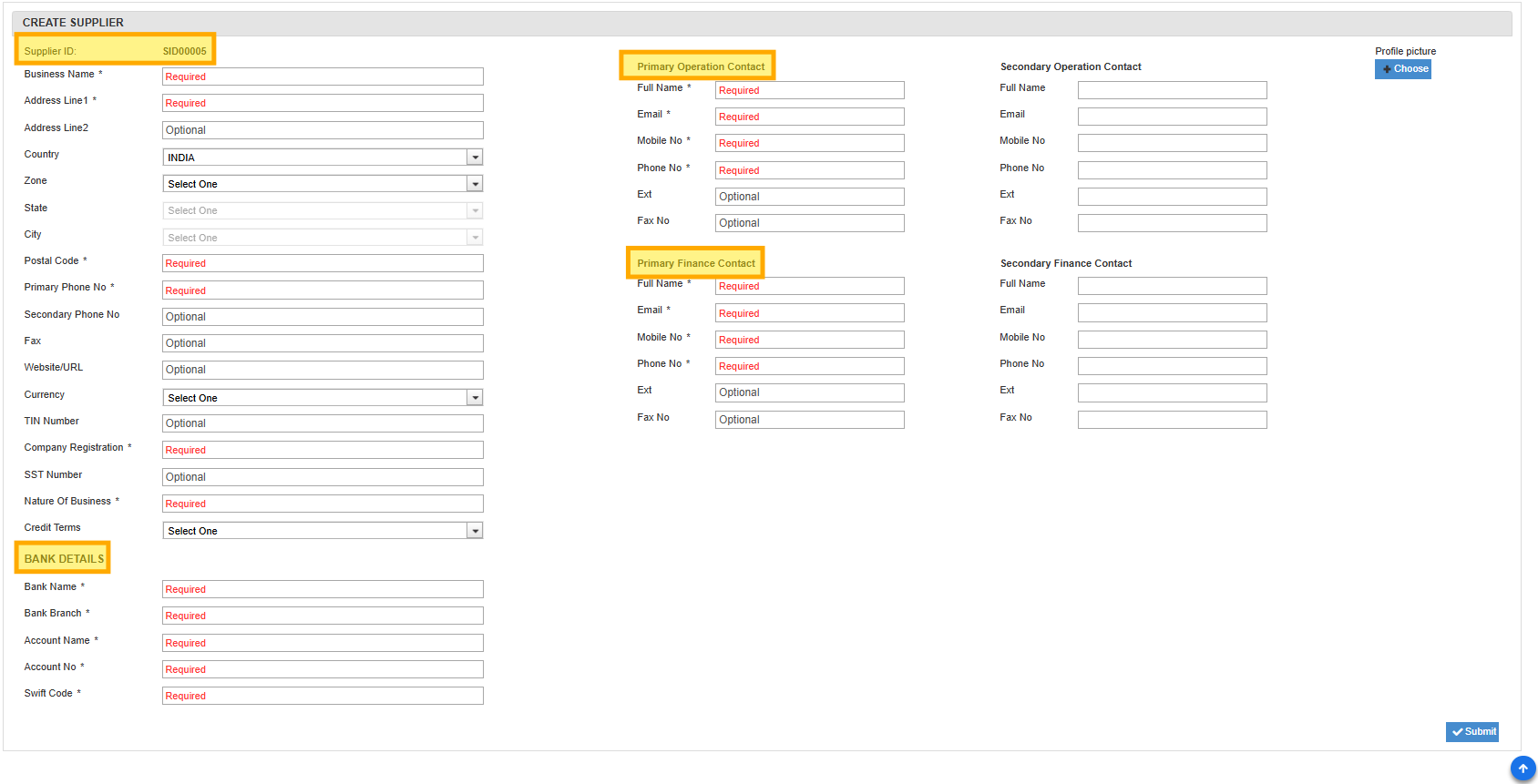
Task: Click the Address Line1 input
Action: (x=323, y=103)
